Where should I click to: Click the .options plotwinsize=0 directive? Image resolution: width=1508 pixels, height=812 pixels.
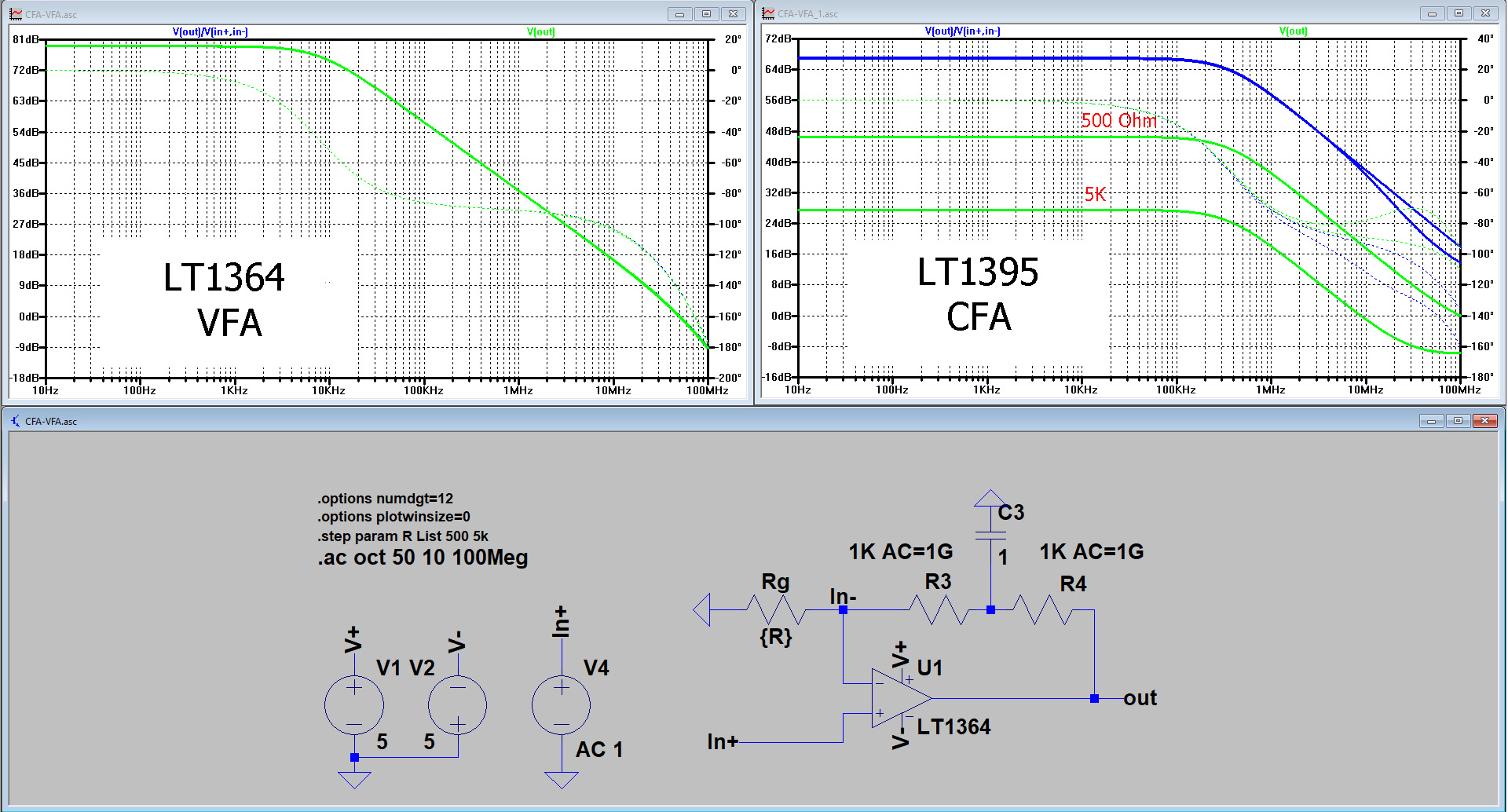tap(393, 517)
